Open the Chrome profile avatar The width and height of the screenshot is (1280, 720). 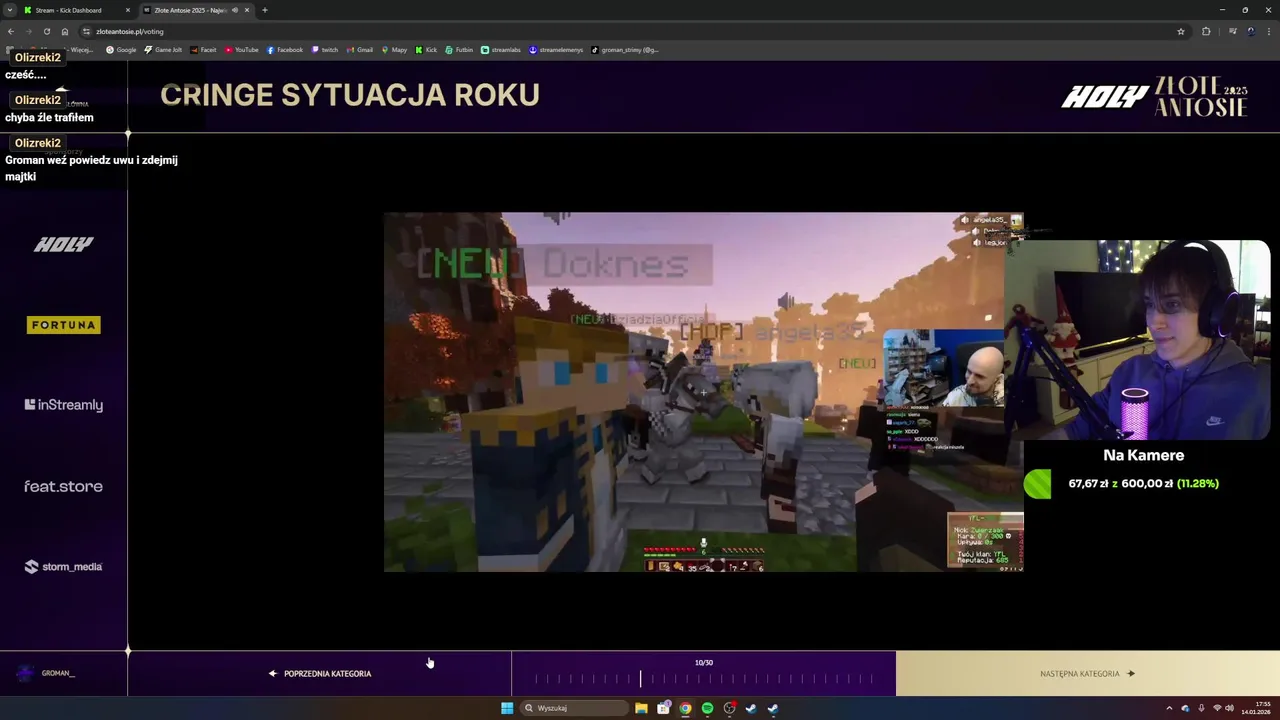(1251, 31)
